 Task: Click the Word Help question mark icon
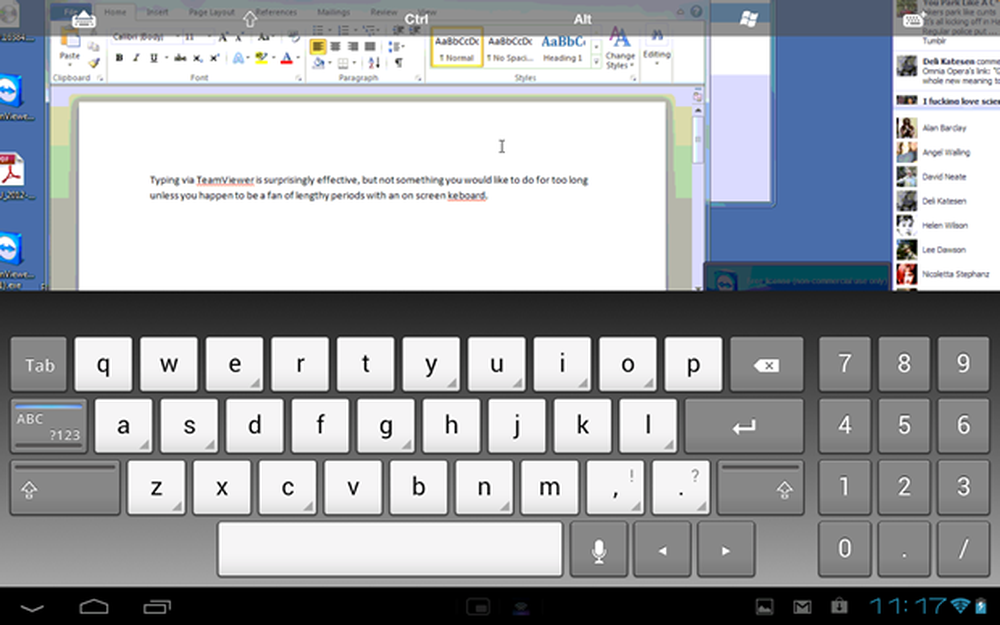pos(696,11)
